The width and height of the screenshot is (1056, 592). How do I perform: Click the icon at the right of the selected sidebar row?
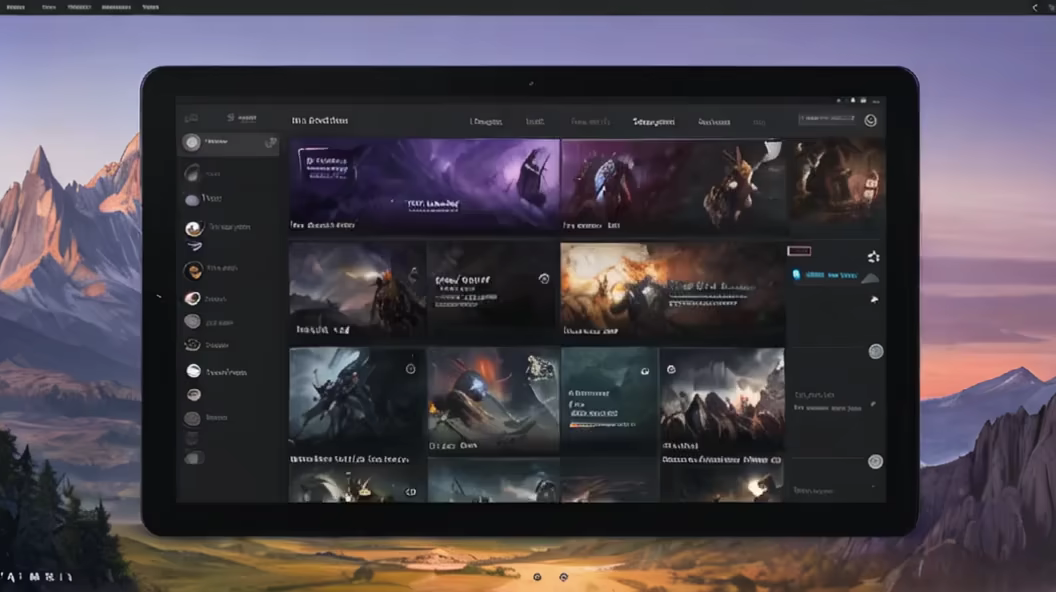pos(269,143)
